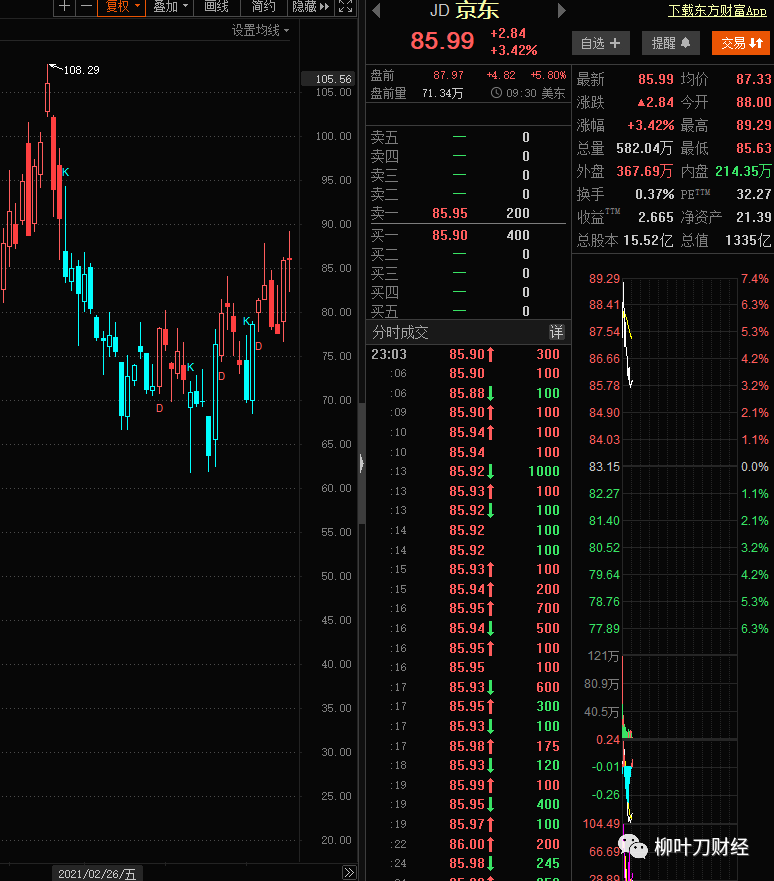Open 详 details of 分时成交
The height and width of the screenshot is (881, 774).
(556, 332)
